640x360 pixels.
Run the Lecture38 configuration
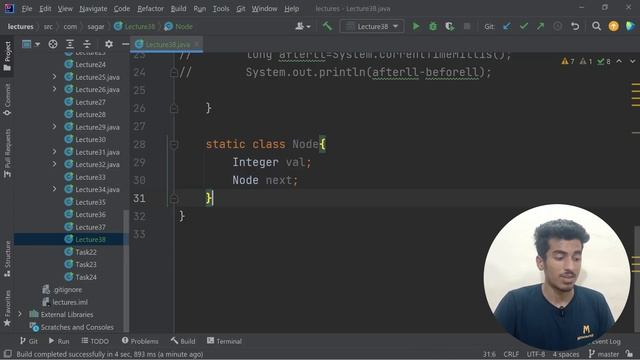tap(416, 27)
